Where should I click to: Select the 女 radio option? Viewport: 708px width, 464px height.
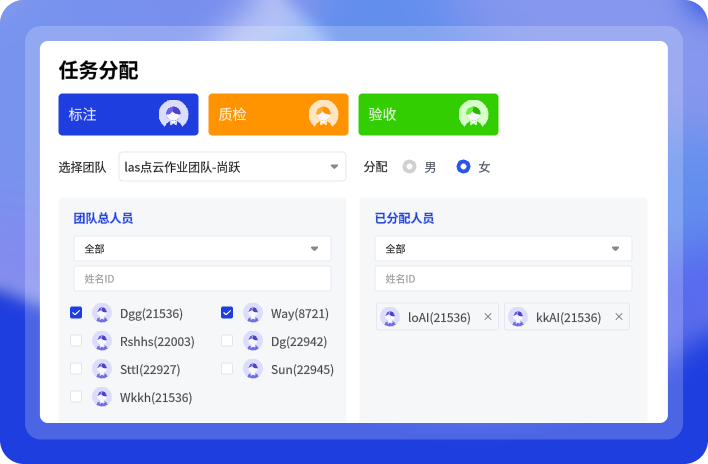pyautogui.click(x=463, y=167)
